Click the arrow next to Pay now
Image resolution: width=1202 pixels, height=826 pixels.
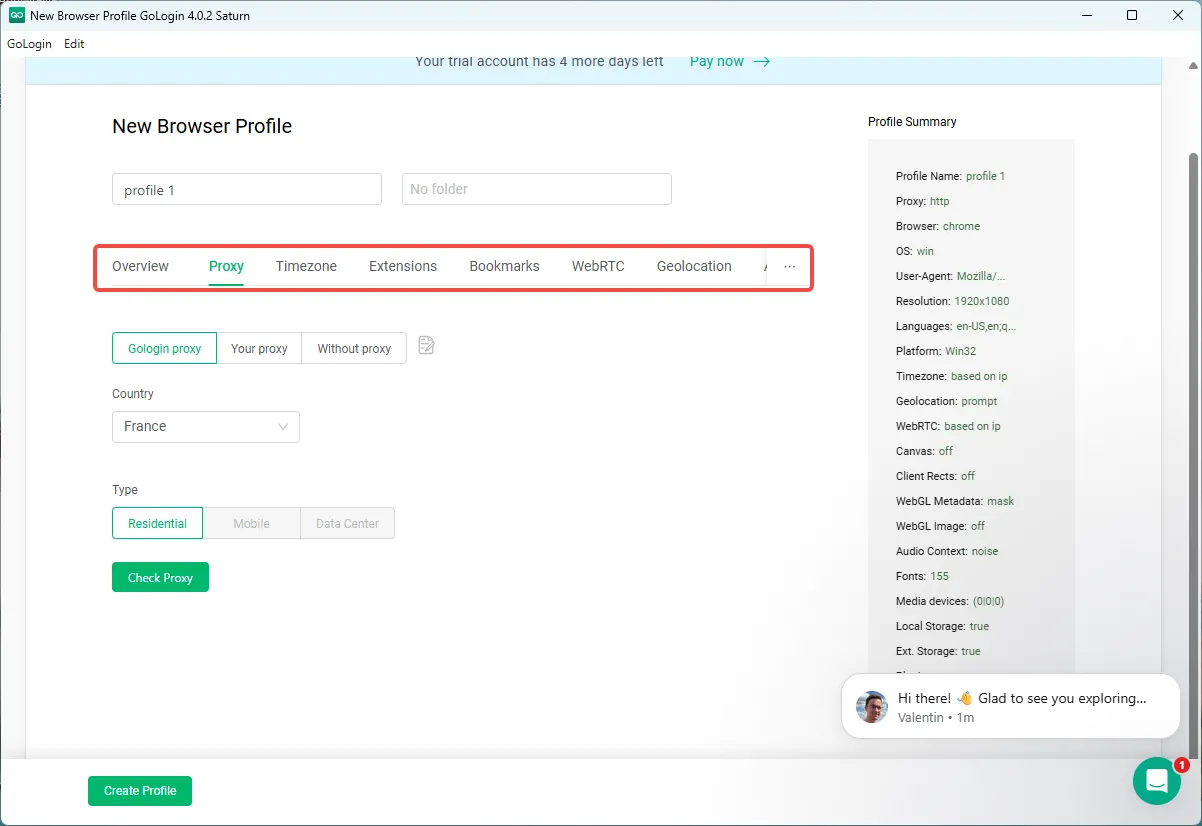762,61
